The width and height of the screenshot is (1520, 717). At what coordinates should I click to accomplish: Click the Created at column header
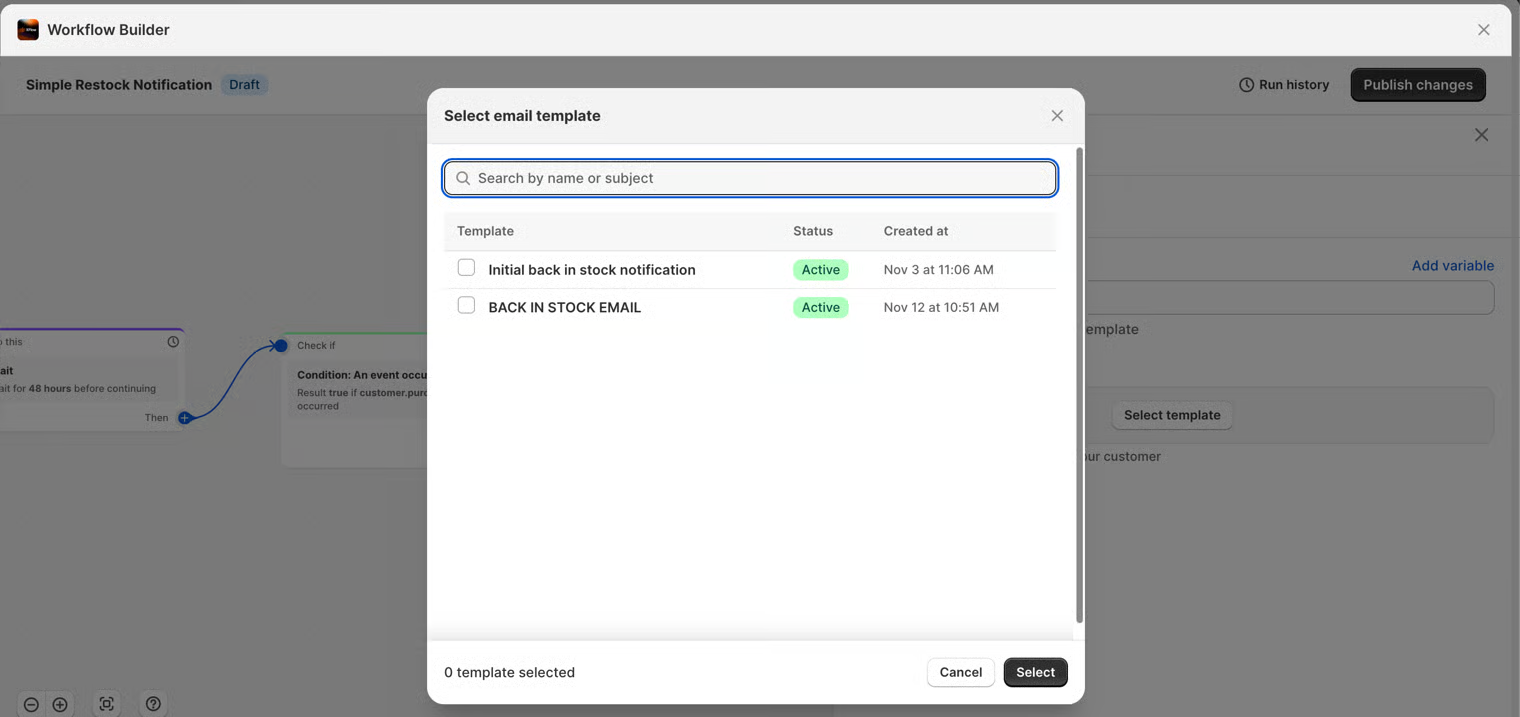click(915, 231)
